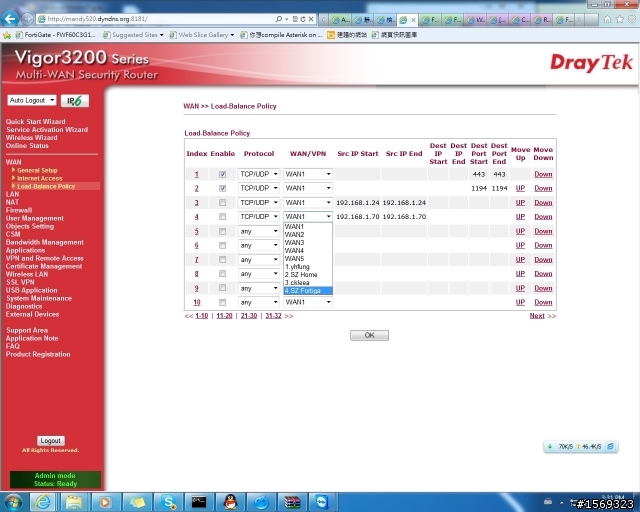Check Enable for policy index 4

pos(222,216)
